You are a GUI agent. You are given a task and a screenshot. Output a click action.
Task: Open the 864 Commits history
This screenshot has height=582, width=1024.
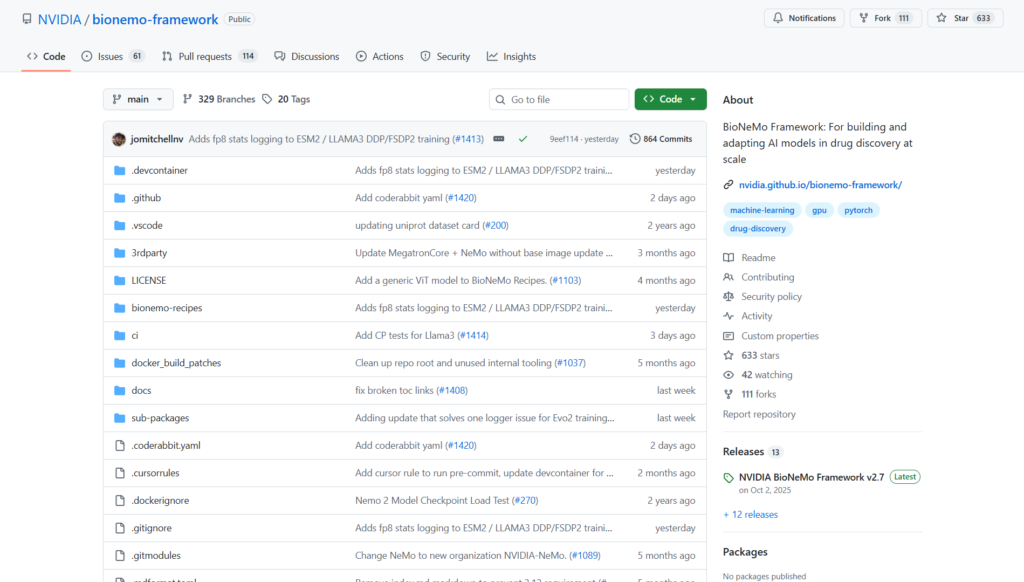(661, 139)
